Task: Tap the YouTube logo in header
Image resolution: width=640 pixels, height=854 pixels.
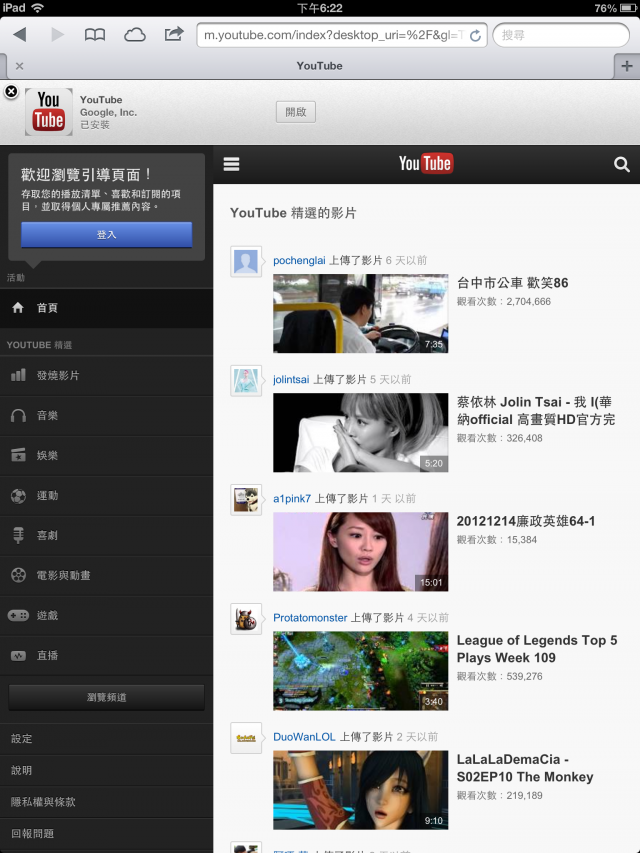Action: point(426,163)
